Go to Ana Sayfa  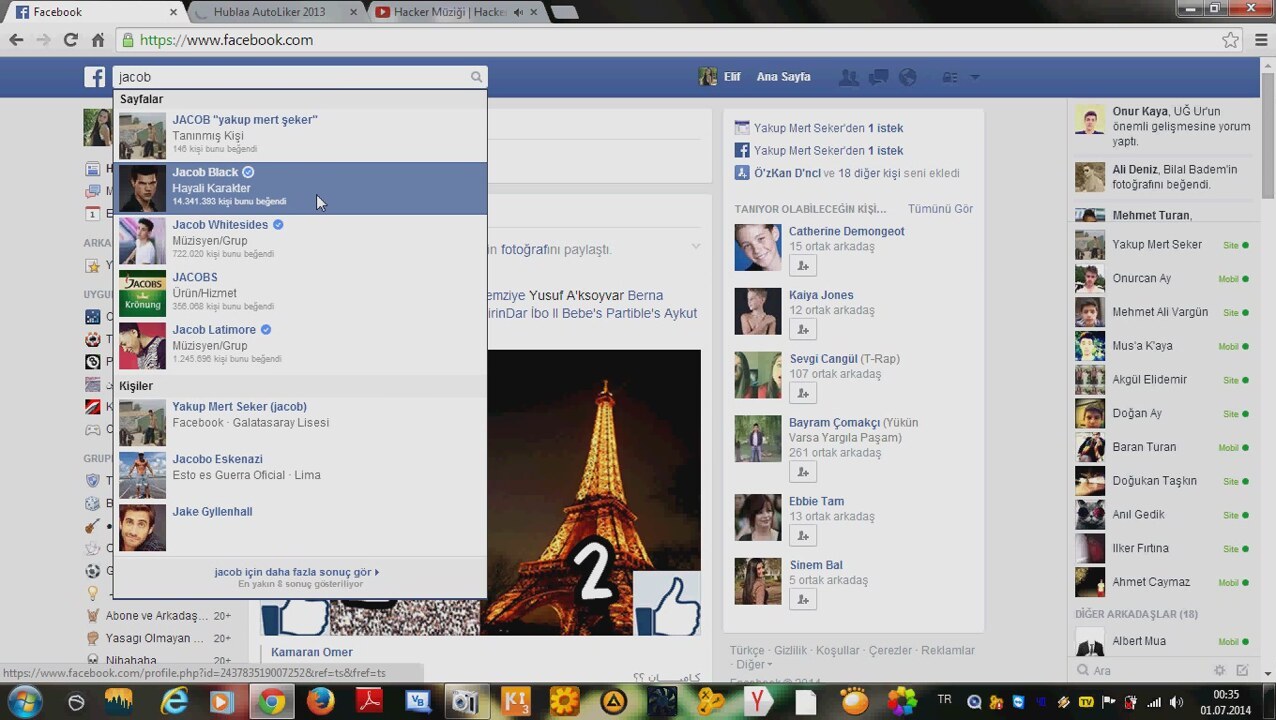783,77
